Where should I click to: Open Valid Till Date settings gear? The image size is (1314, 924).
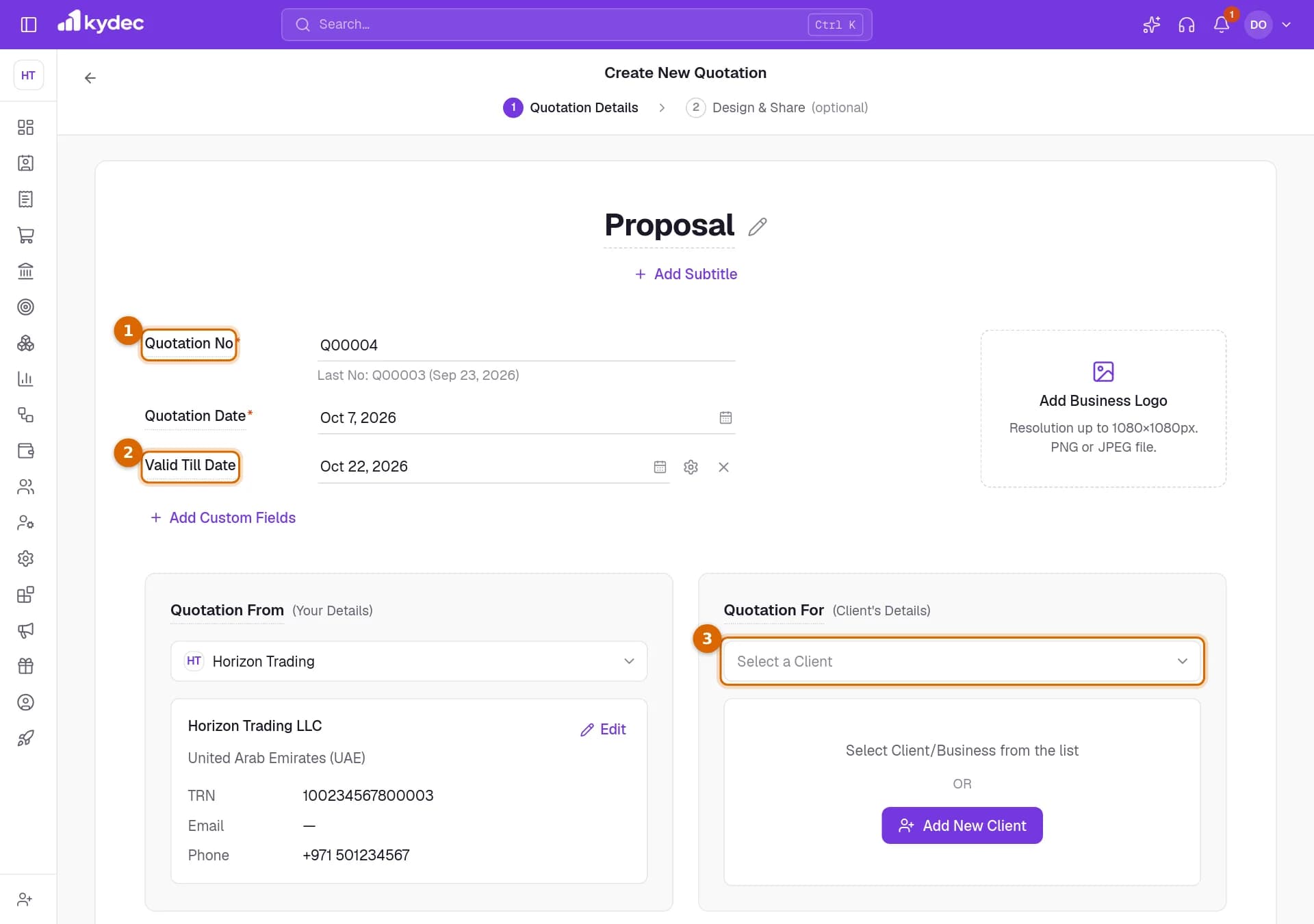691,467
